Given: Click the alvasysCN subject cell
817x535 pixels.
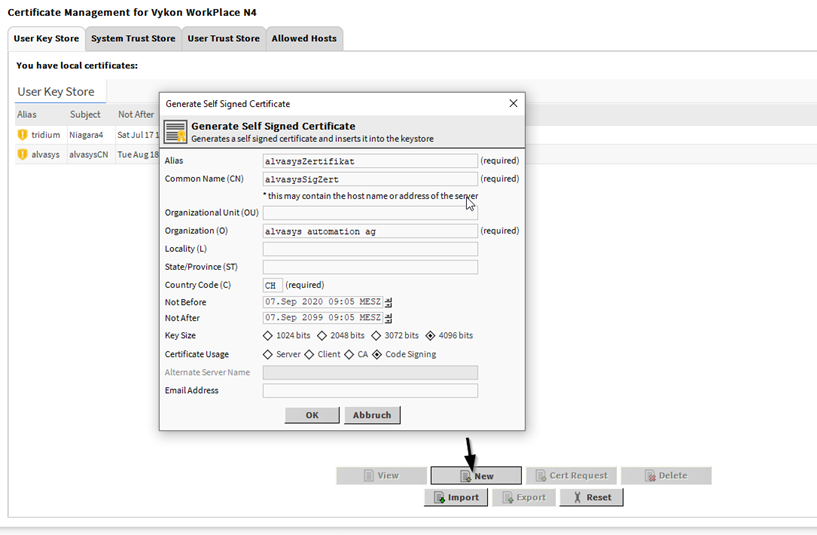Looking at the screenshot, I should point(89,155).
